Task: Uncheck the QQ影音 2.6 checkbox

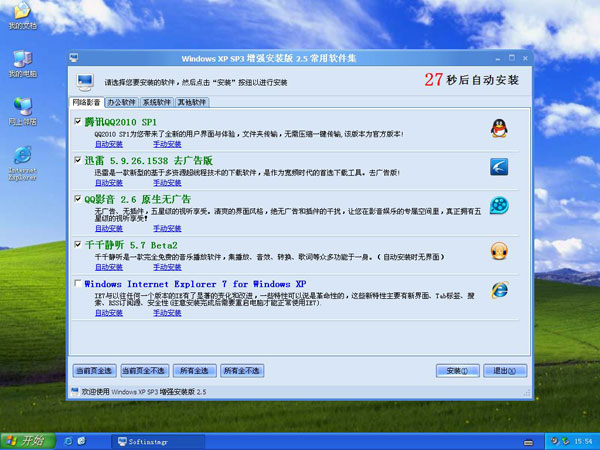Action: point(78,199)
